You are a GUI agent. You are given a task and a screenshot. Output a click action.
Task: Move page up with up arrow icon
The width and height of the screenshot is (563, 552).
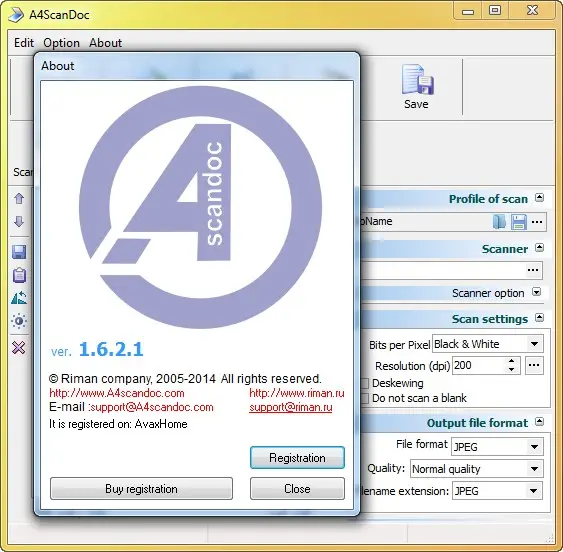19,199
